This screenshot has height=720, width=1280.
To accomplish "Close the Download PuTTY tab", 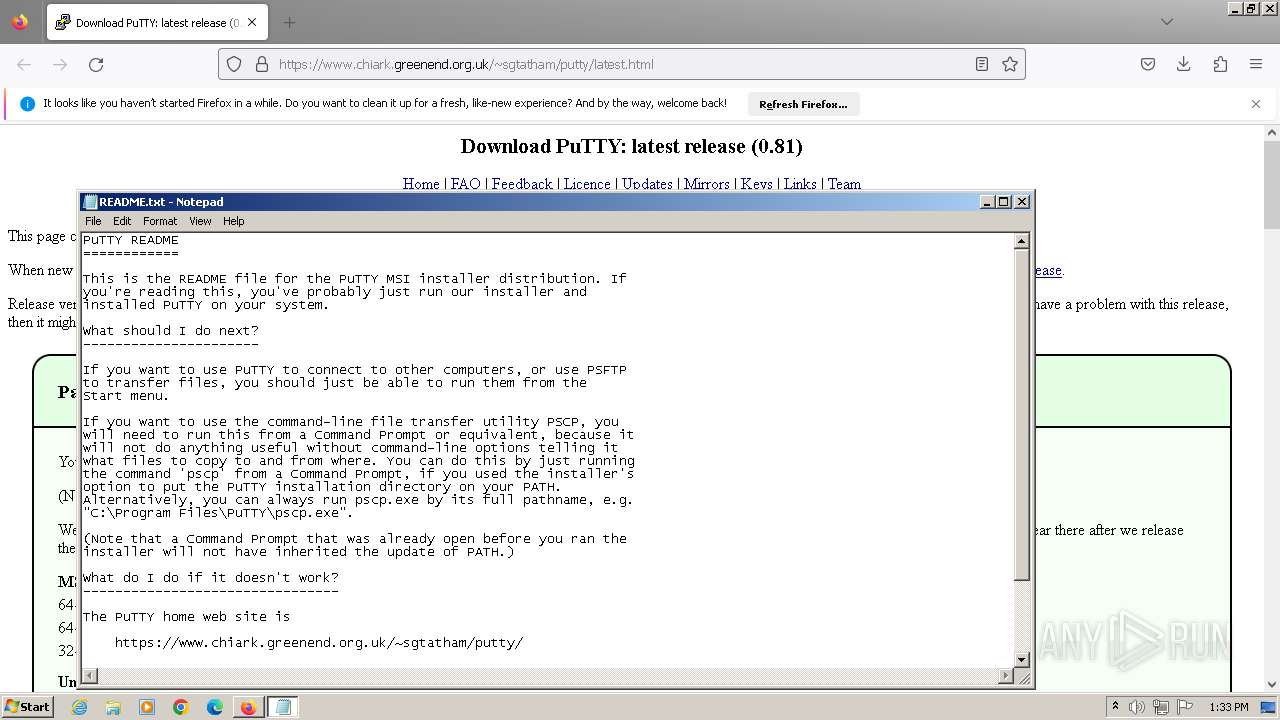I will coord(252,22).
